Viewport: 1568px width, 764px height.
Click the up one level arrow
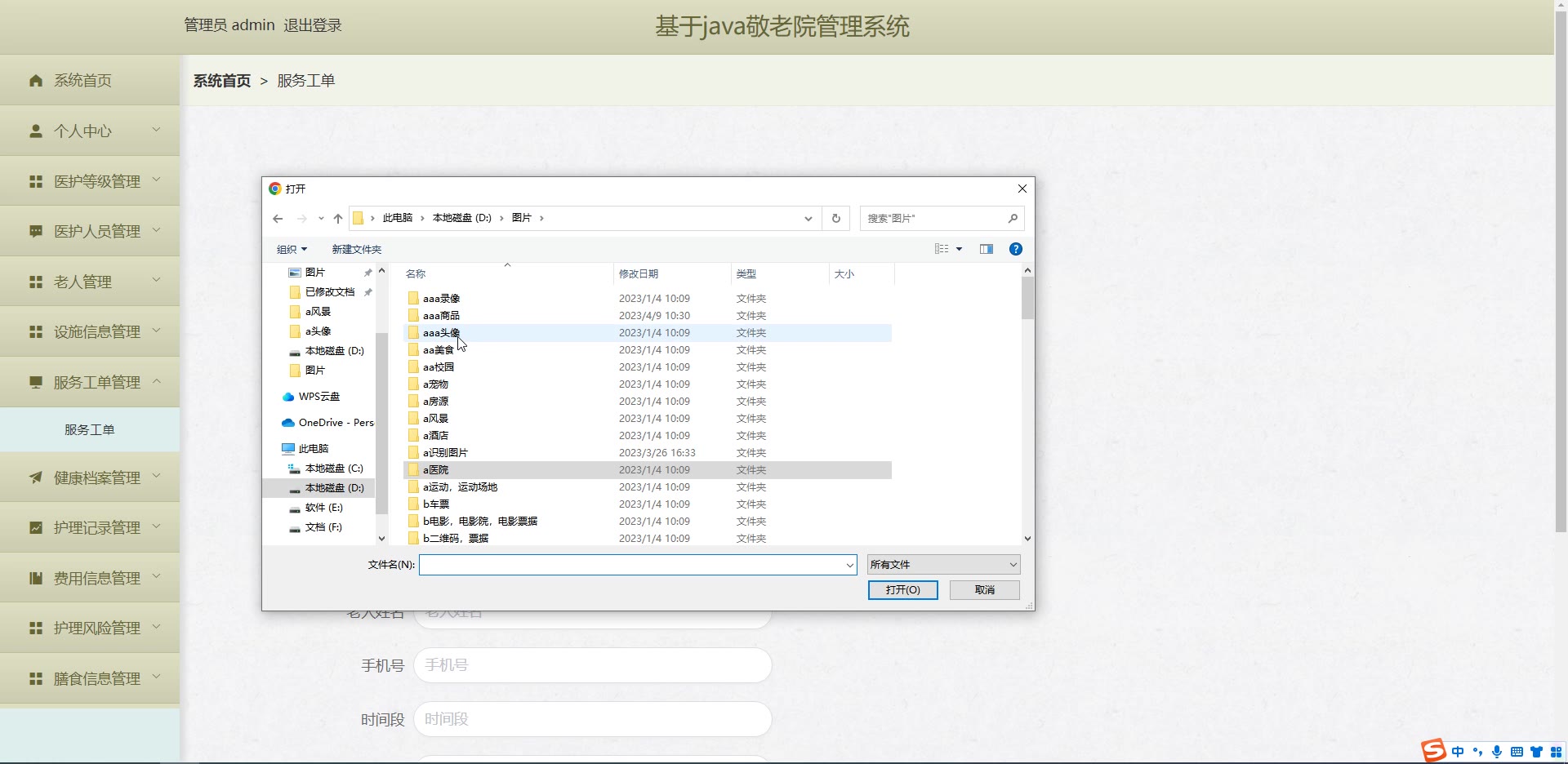[338, 219]
